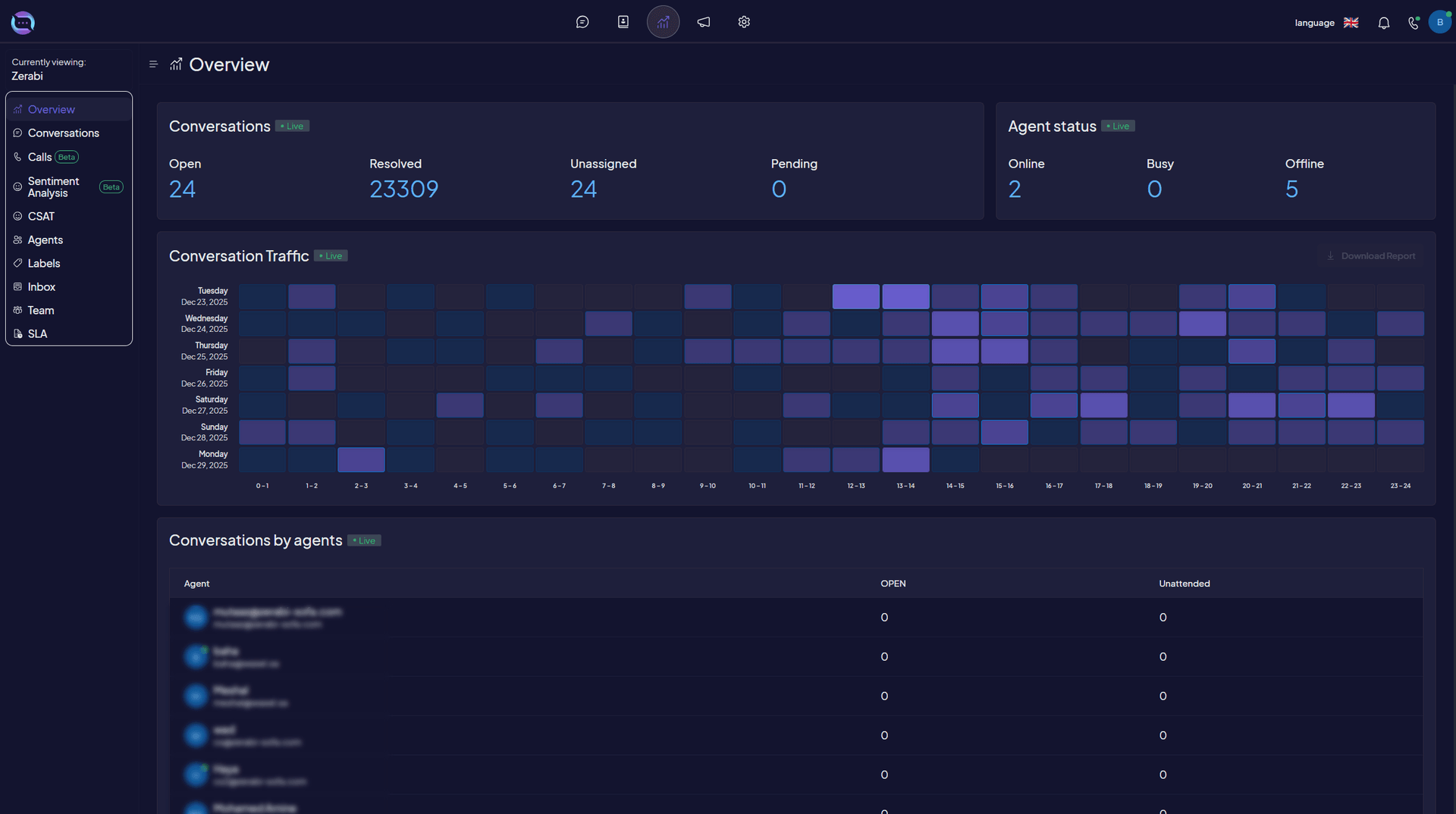Switch to the CSAT section
The height and width of the screenshot is (814, 1456).
coord(41,216)
